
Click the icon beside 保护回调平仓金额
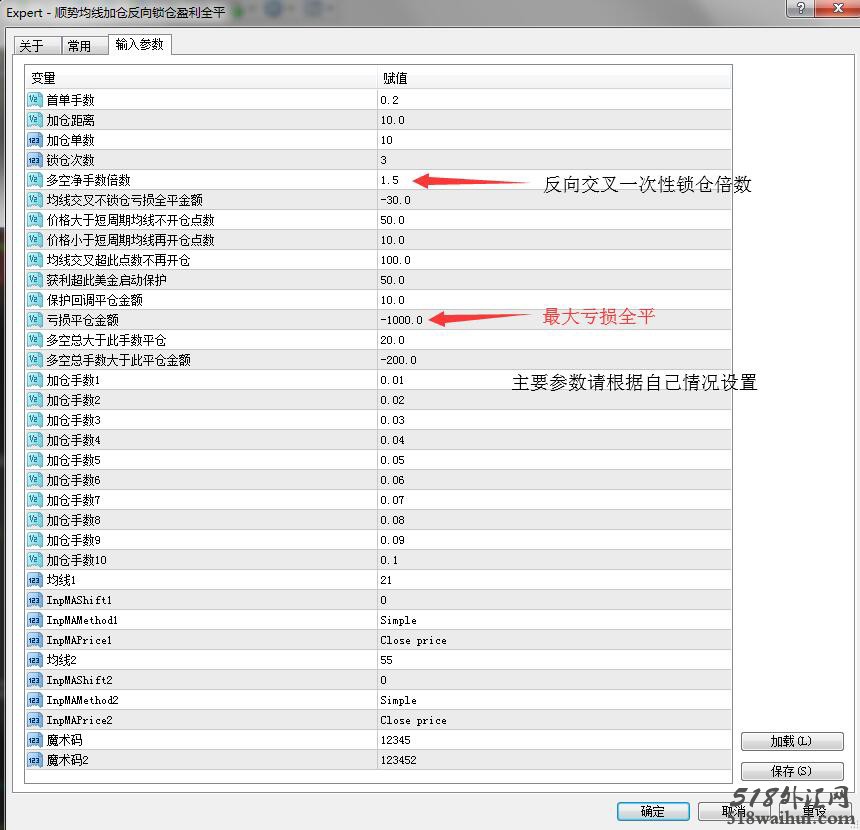click(x=34, y=300)
